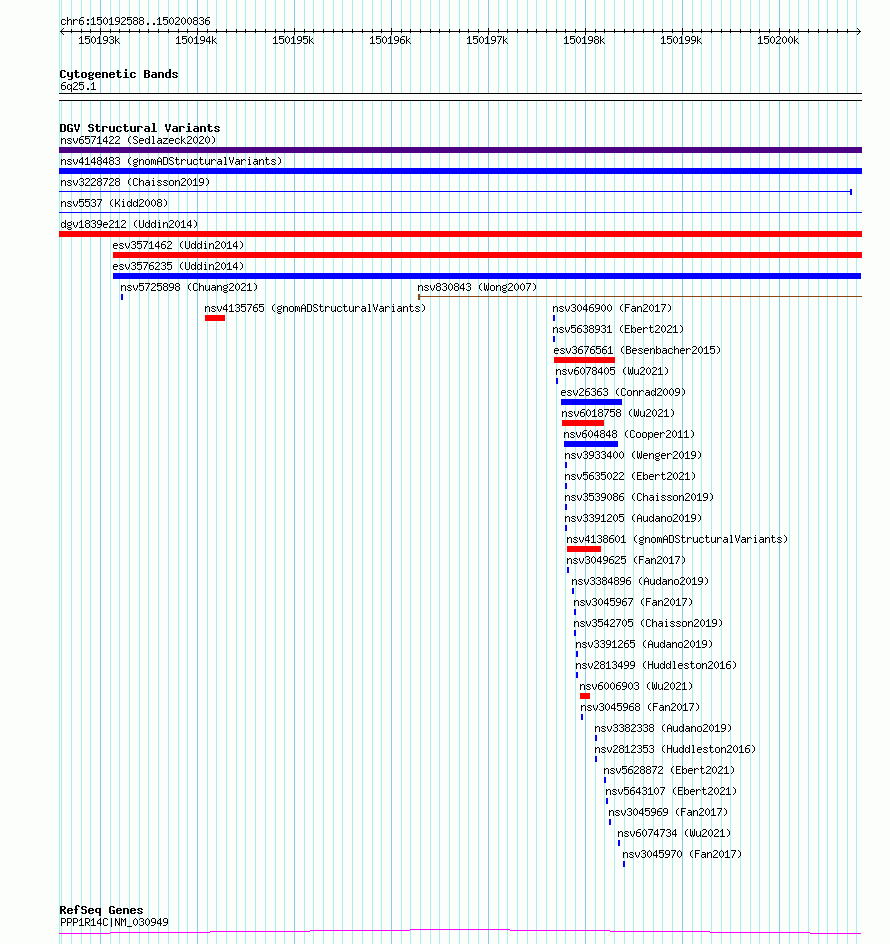Open nsv604848 (Cooper2011) variant
Screen dimensions: 890x944
629,435
